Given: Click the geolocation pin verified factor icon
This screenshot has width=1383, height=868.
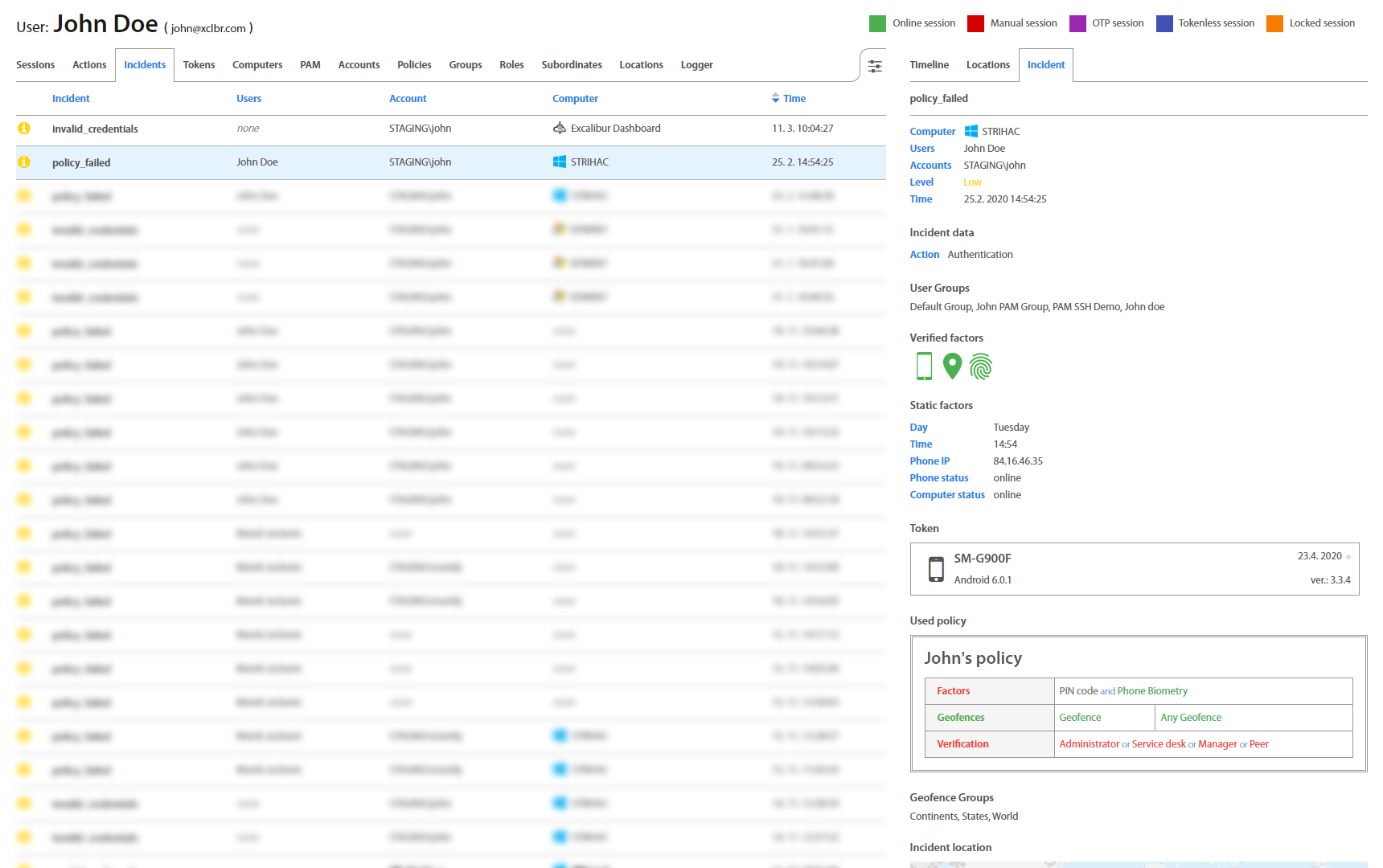Looking at the screenshot, I should 952,366.
